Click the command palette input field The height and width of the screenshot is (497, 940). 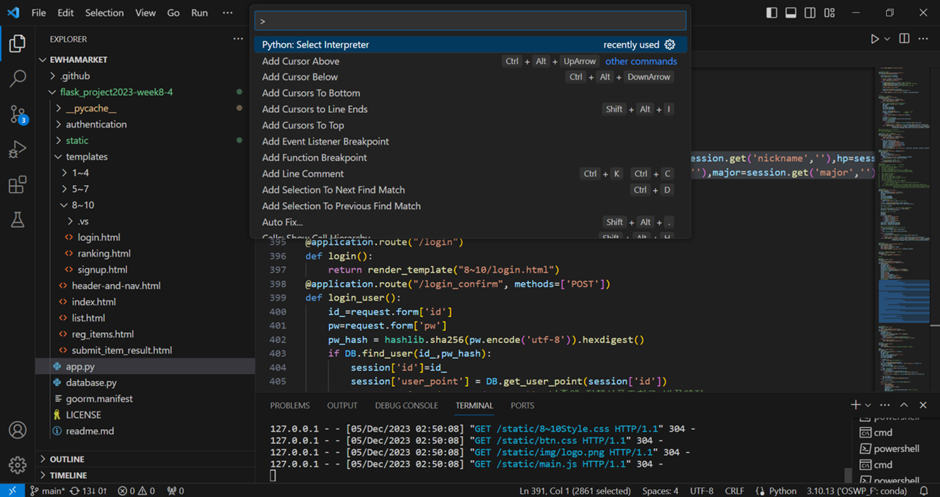[x=469, y=21]
